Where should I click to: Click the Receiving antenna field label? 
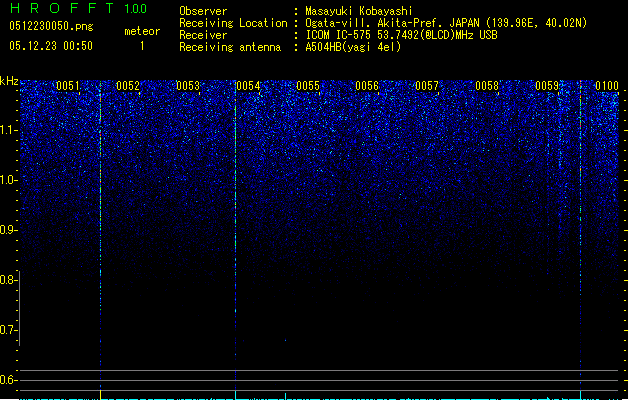tap(230, 47)
